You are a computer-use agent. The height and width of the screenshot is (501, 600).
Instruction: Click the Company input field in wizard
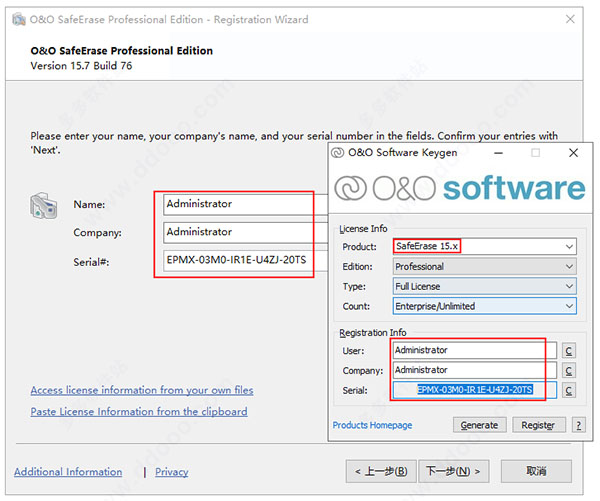coord(245,232)
